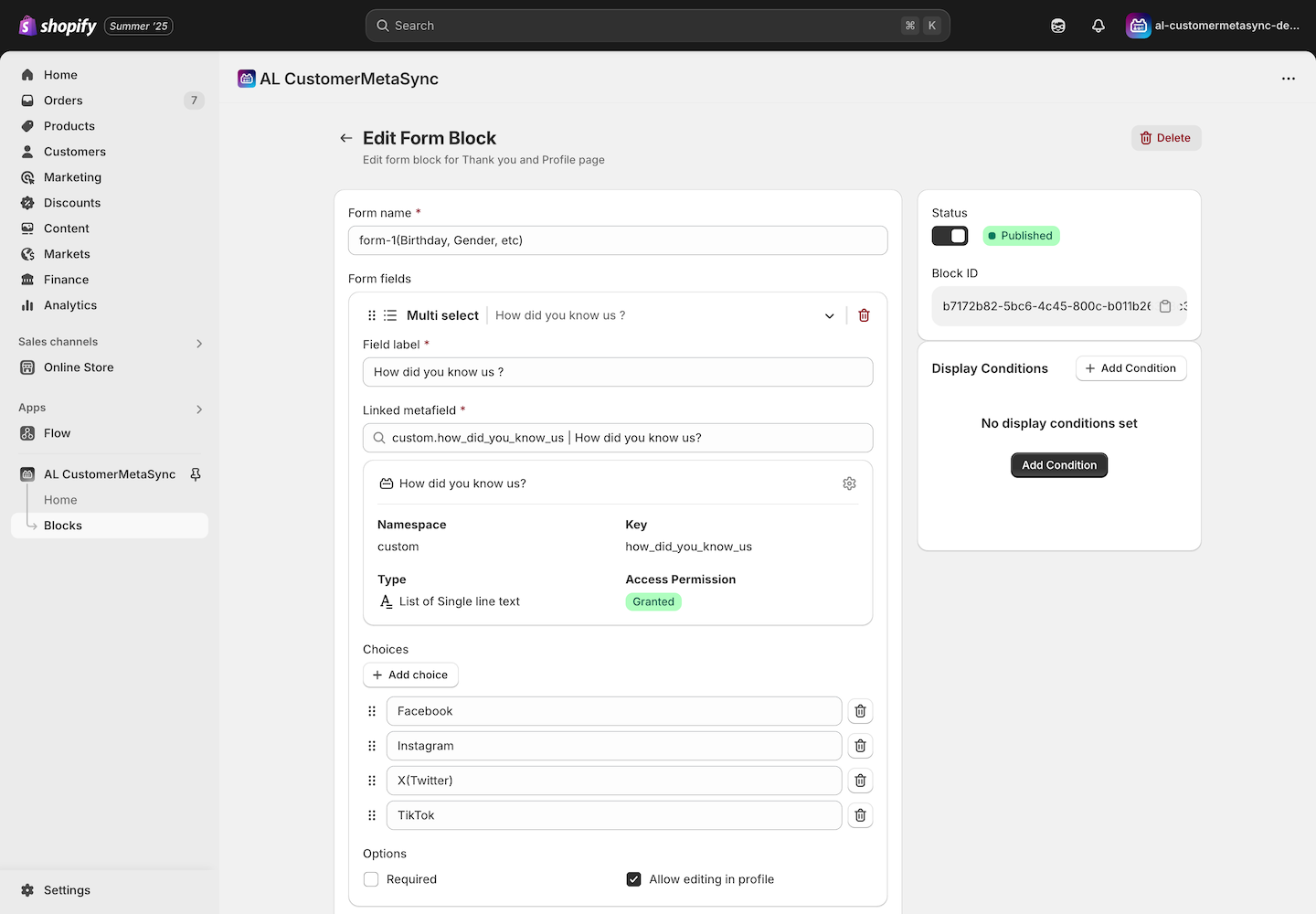1316x914 pixels.
Task: Open the three-dot app menu
Action: tap(1289, 79)
